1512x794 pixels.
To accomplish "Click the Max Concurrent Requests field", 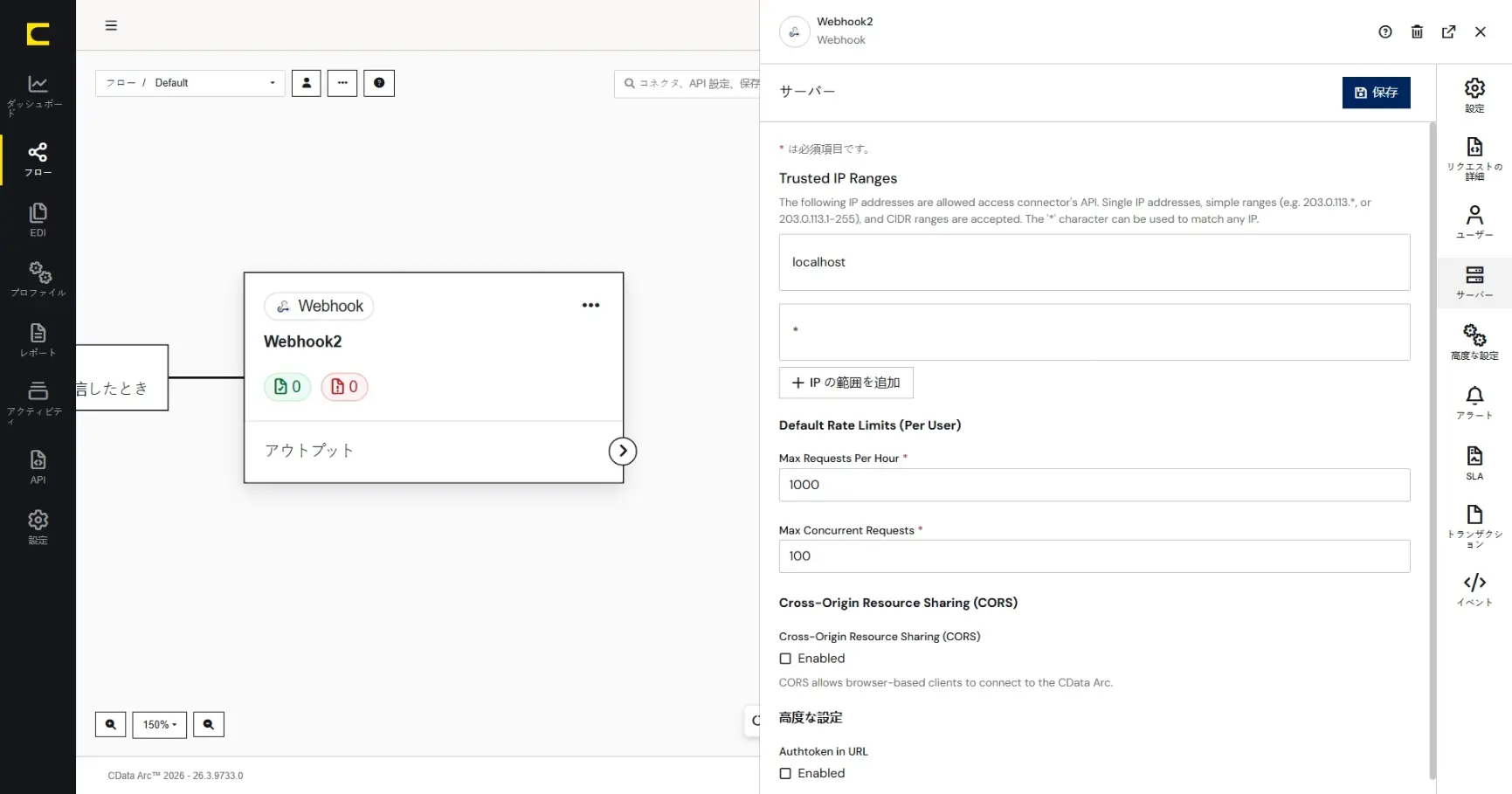I will tap(1094, 556).
